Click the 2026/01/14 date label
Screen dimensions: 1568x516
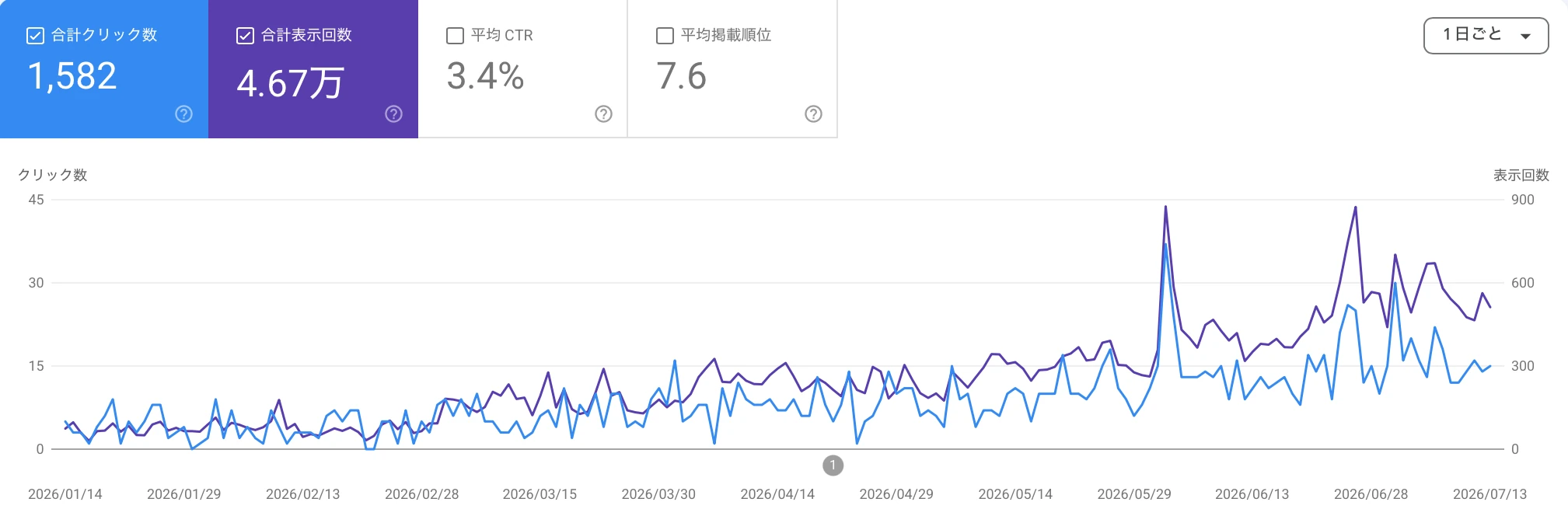65,494
